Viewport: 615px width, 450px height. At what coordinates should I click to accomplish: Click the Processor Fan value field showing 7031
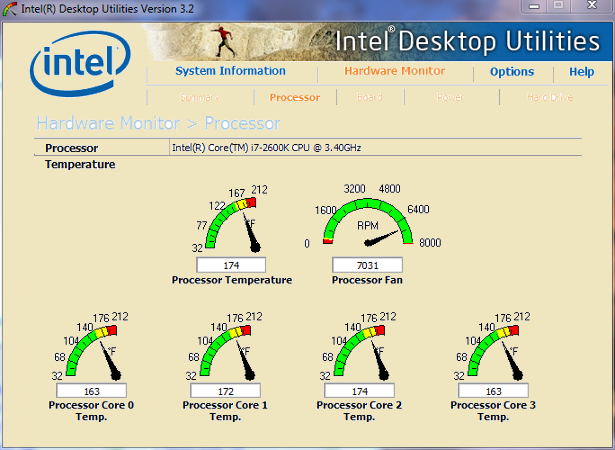[x=367, y=265]
